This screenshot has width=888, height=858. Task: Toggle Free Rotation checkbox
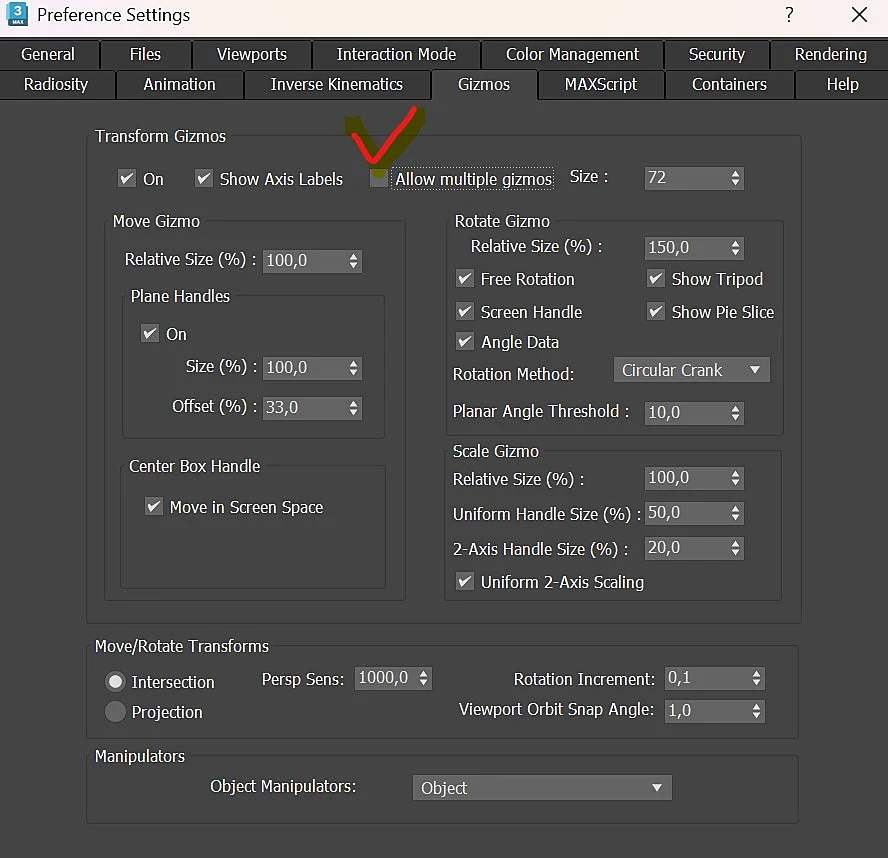pyautogui.click(x=465, y=279)
